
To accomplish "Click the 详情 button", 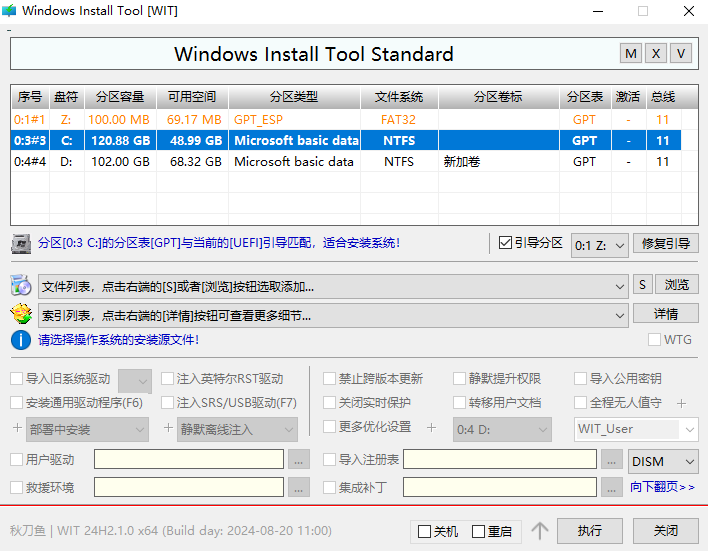I will 666,313.
